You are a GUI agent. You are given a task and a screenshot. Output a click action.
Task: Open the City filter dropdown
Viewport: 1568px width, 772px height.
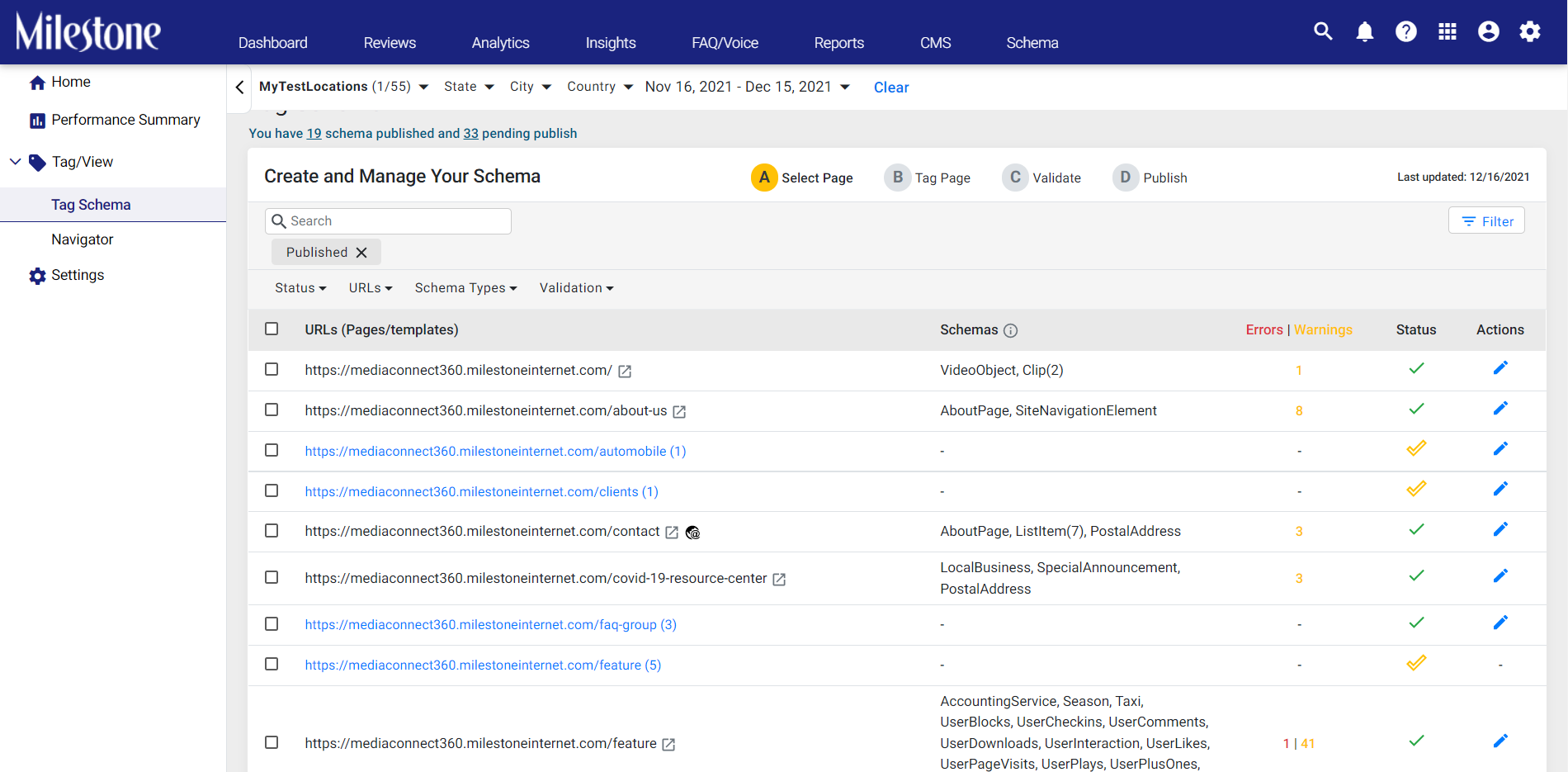point(530,87)
